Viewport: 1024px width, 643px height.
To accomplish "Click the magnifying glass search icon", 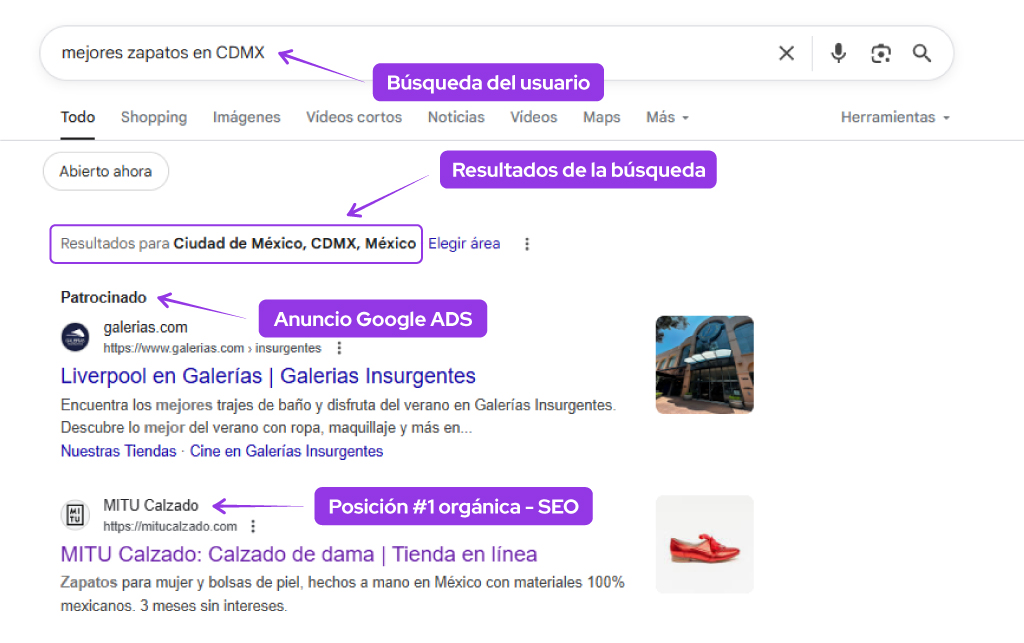I will 922,53.
